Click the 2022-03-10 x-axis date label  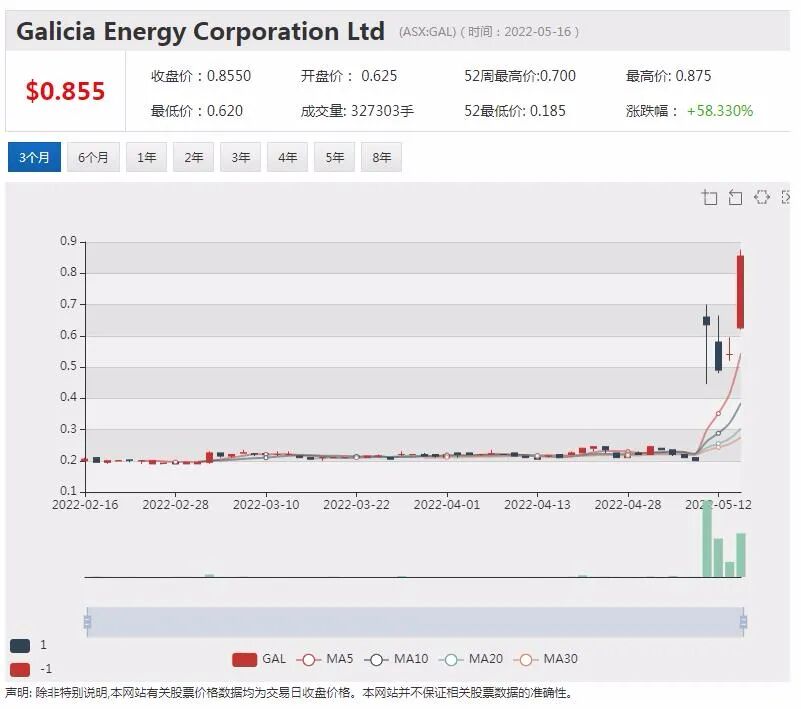[x=266, y=505]
